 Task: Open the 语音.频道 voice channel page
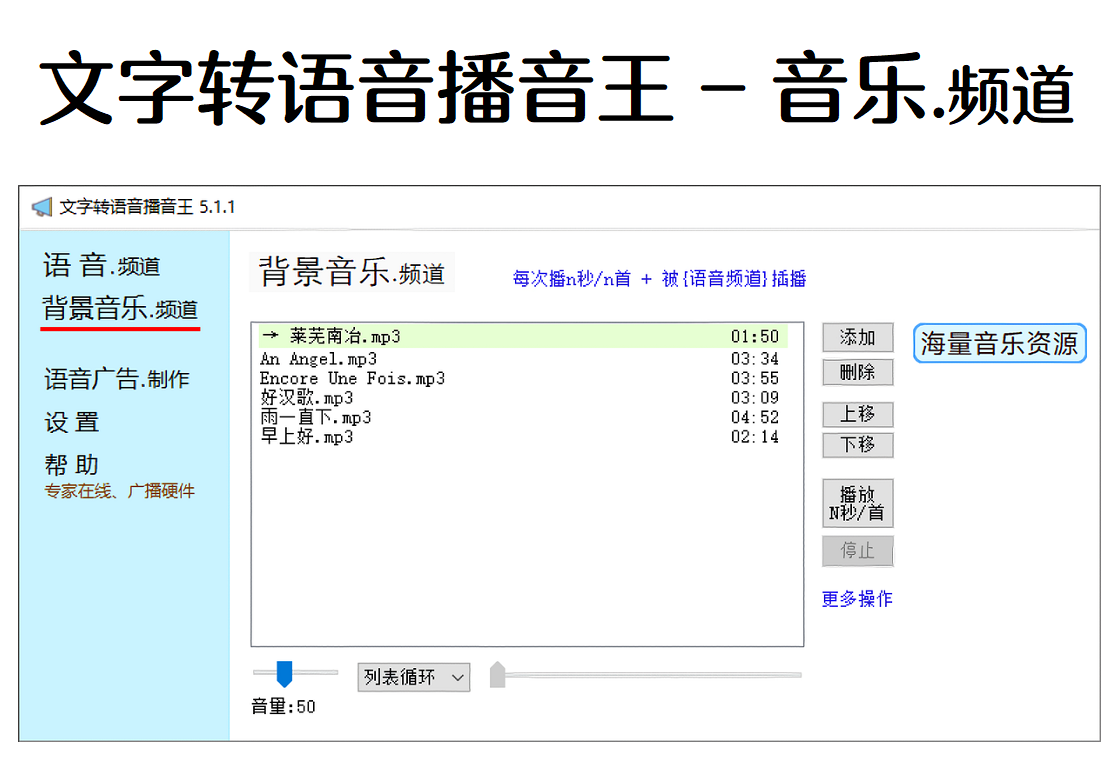[101, 266]
